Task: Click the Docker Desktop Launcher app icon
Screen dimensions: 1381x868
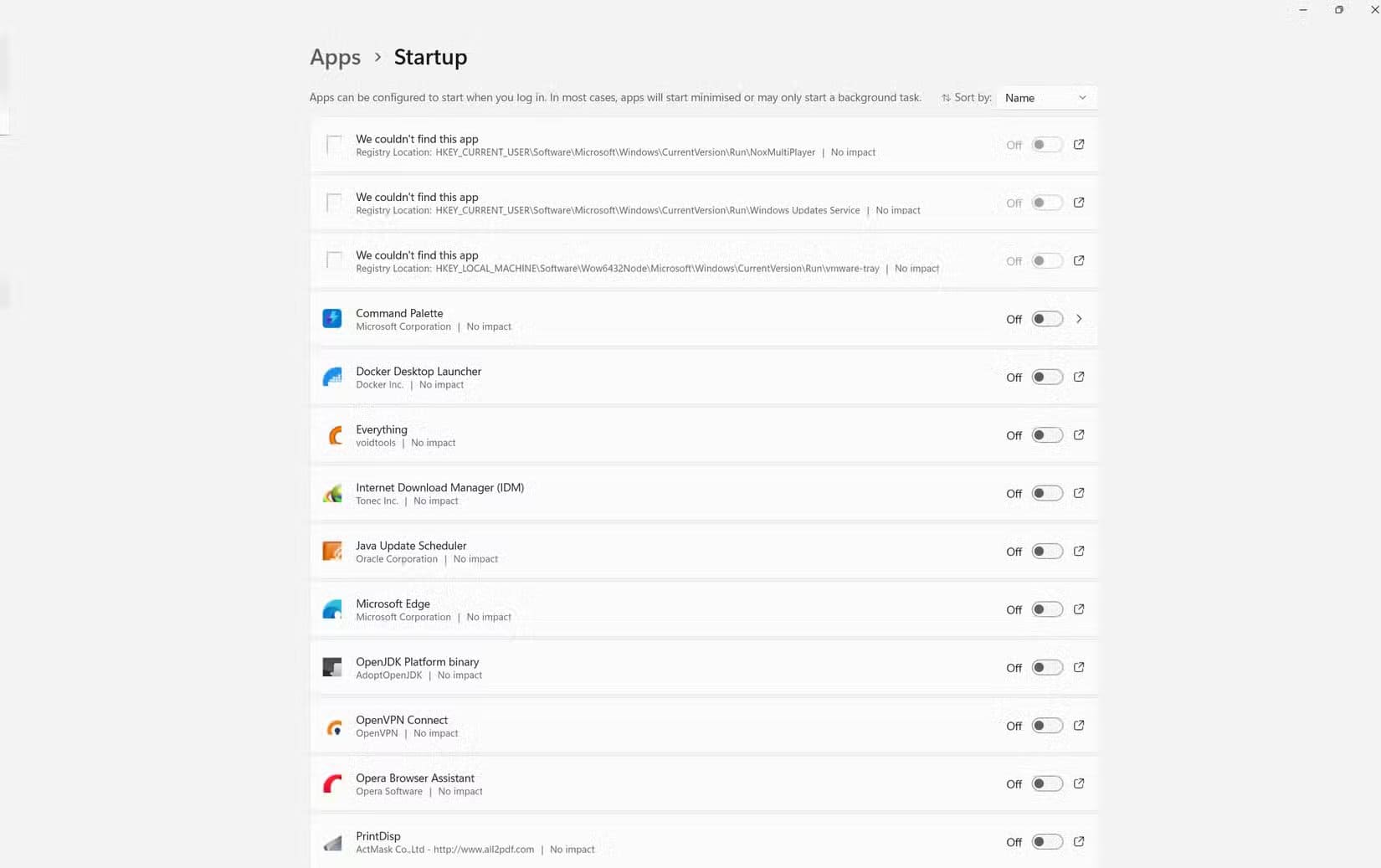Action: (x=332, y=377)
